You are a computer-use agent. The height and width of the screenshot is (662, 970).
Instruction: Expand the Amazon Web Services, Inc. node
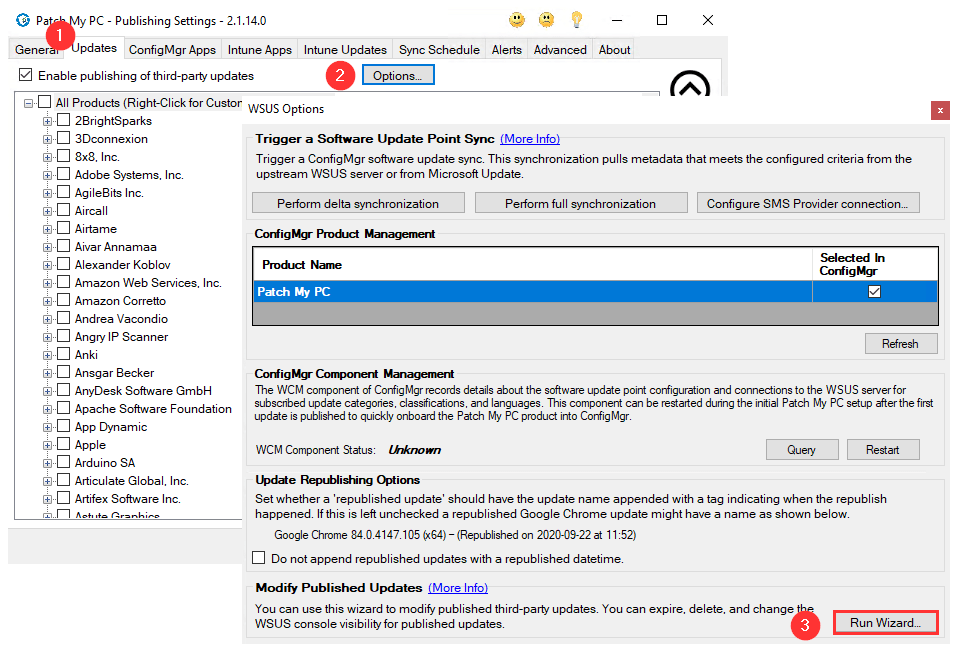tap(47, 283)
